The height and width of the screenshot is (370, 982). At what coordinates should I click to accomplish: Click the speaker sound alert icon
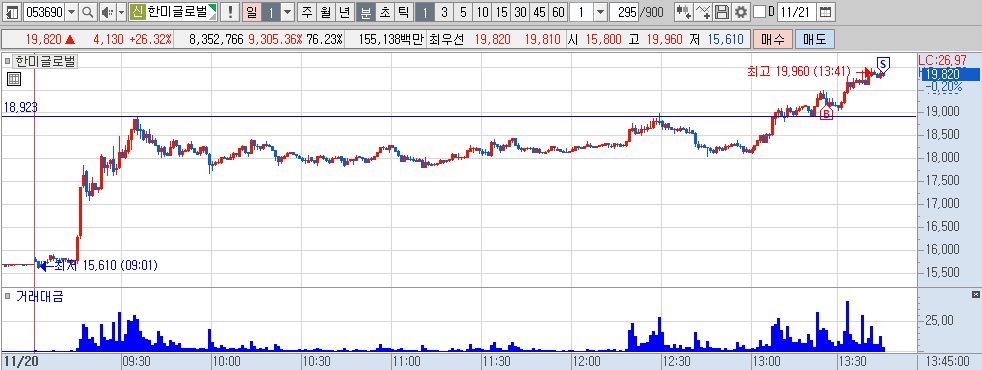(107, 12)
